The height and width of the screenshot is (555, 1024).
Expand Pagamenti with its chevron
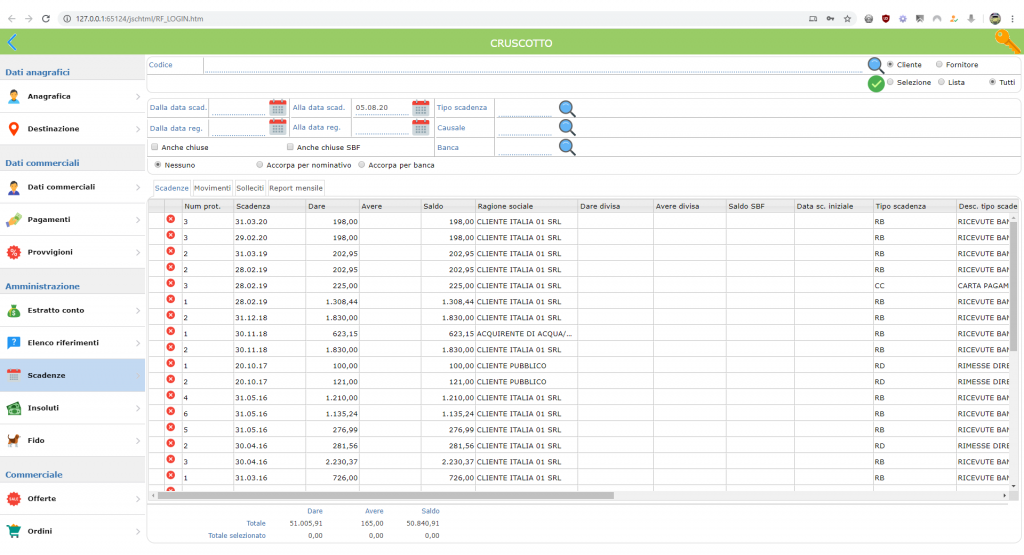pyautogui.click(x=138, y=220)
